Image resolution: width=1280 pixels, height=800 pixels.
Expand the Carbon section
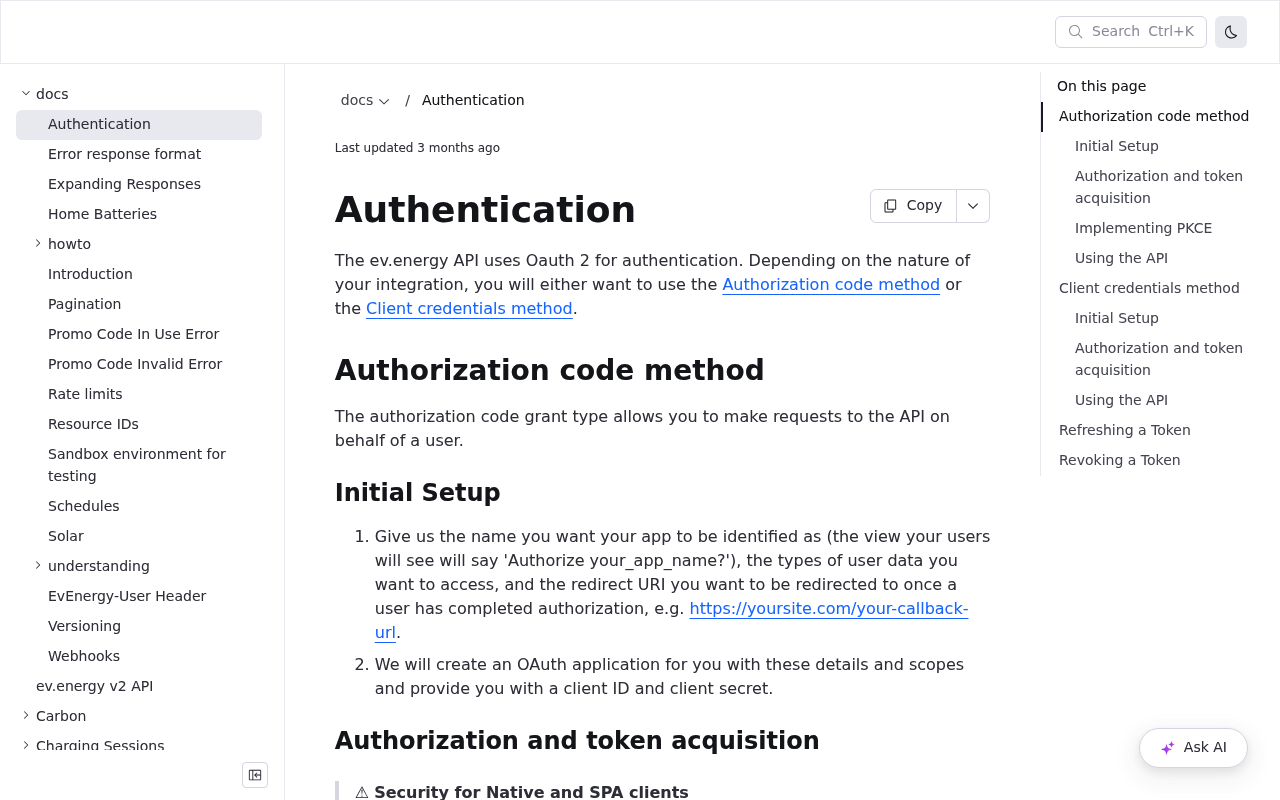pyautogui.click(x=26, y=715)
